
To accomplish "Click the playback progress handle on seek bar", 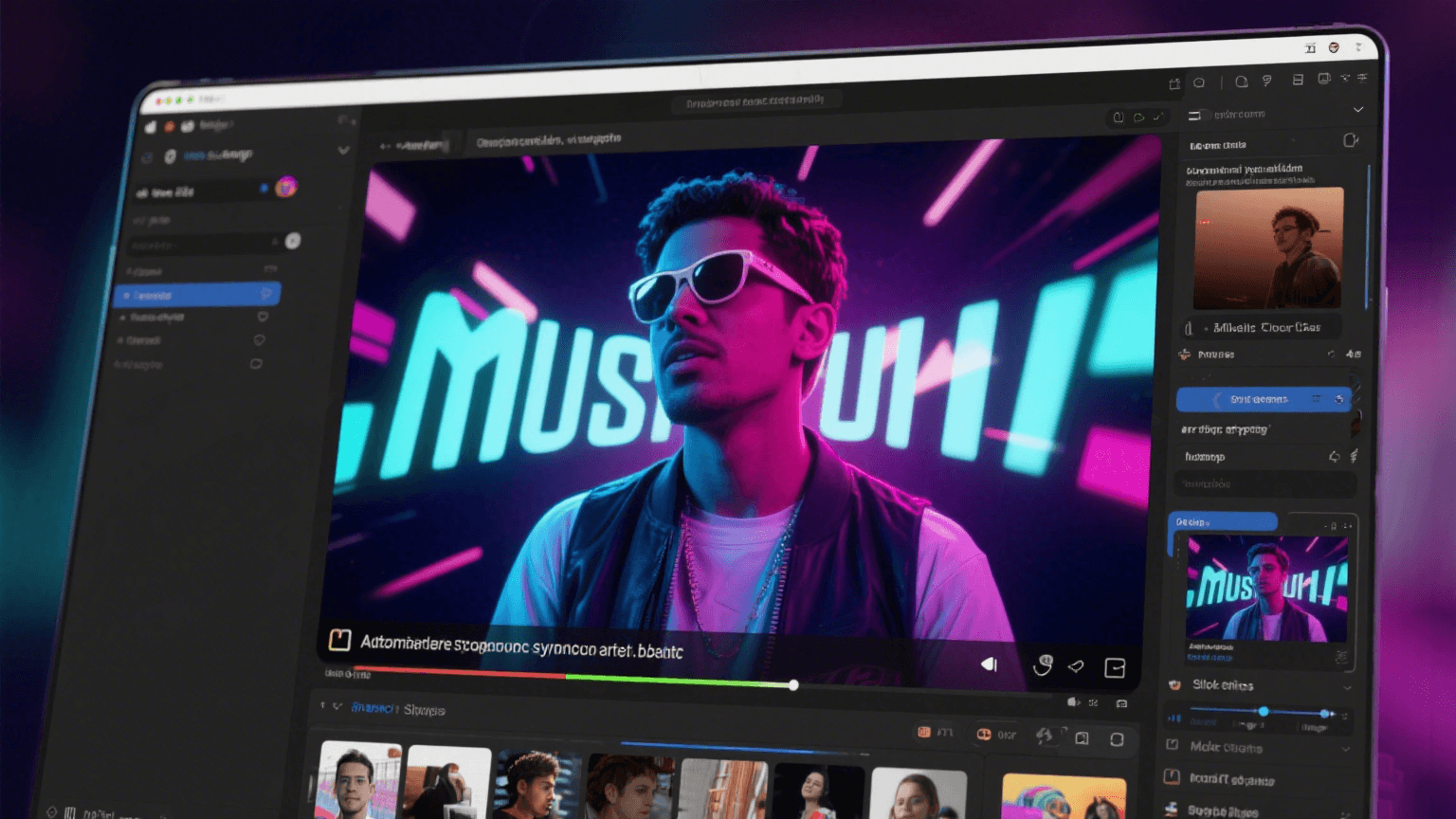I will pyautogui.click(x=793, y=684).
